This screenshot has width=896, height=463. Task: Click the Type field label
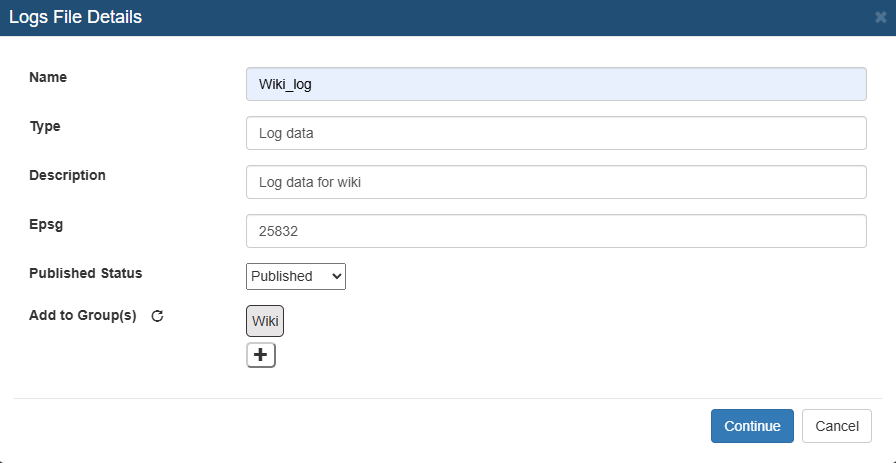[45, 126]
